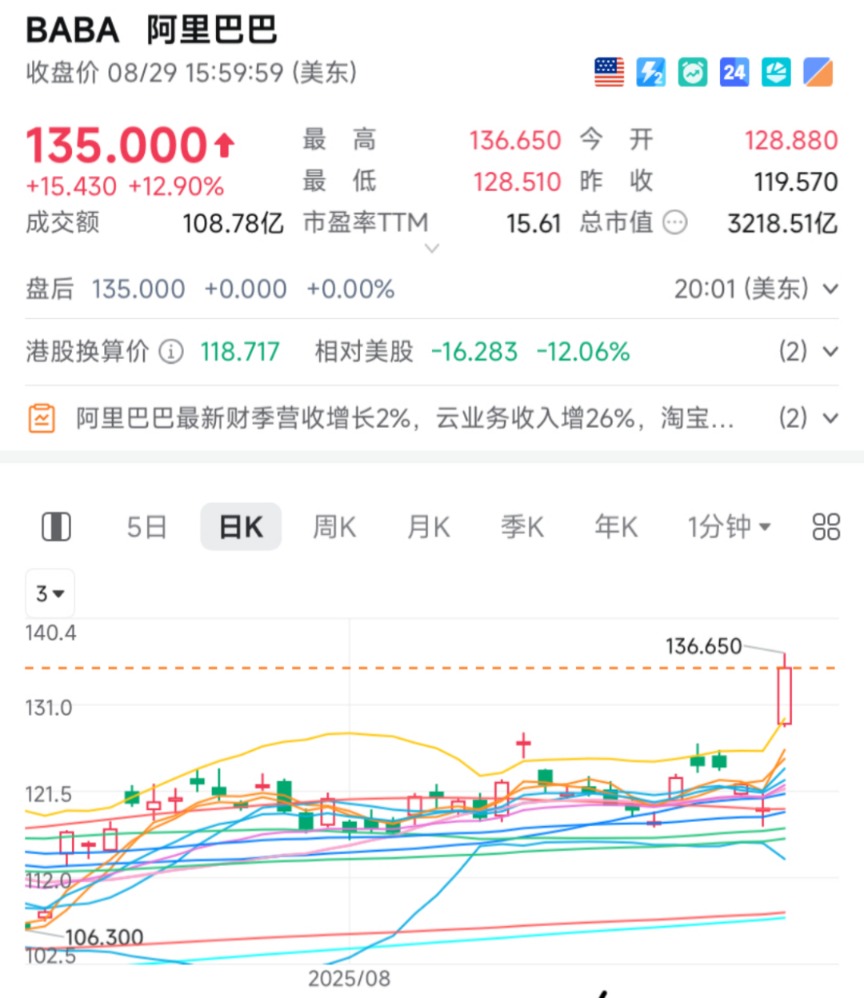Image resolution: width=864 pixels, height=998 pixels.
Task: Tap the 总市值 3218.51亿 value
Action: [x=783, y=223]
